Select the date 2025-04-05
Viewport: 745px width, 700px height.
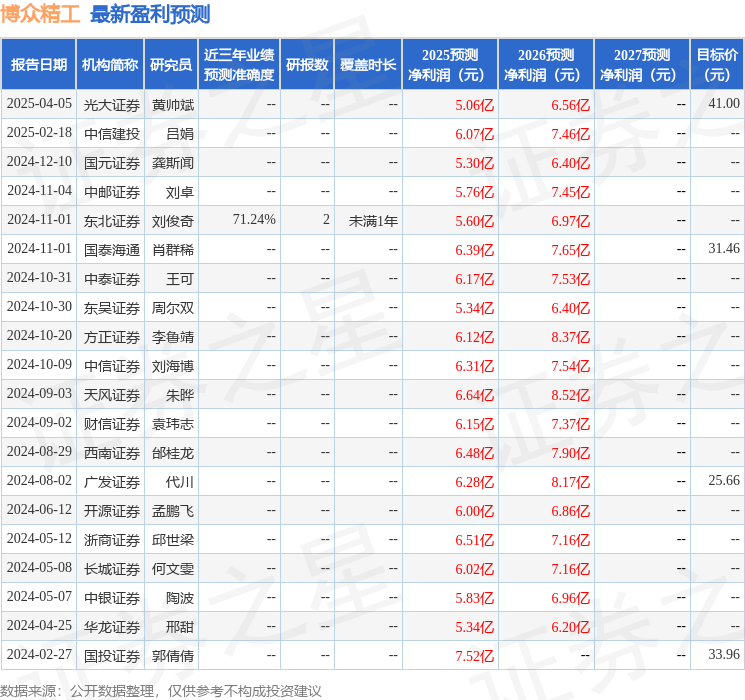pyautogui.click(x=39, y=104)
